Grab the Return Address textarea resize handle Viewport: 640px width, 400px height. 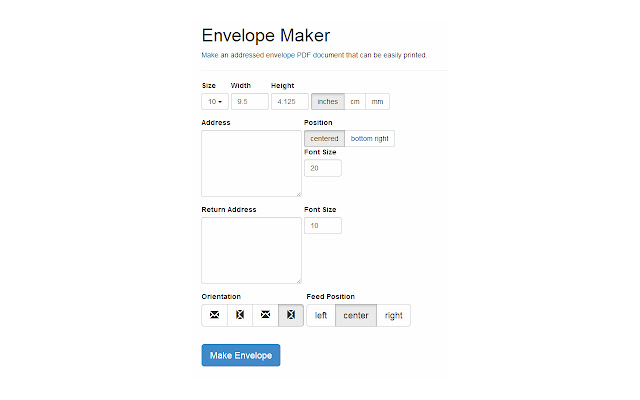tap(299, 281)
